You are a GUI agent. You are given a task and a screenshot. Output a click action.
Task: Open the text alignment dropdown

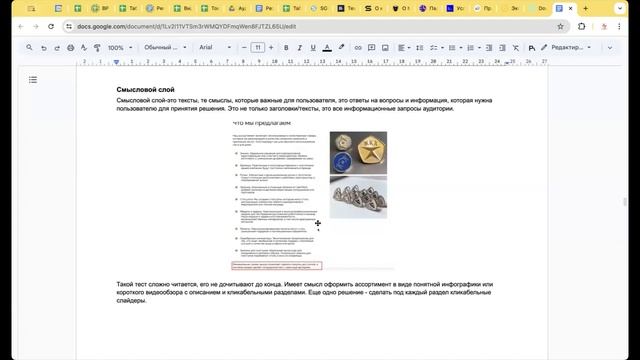coord(404,48)
